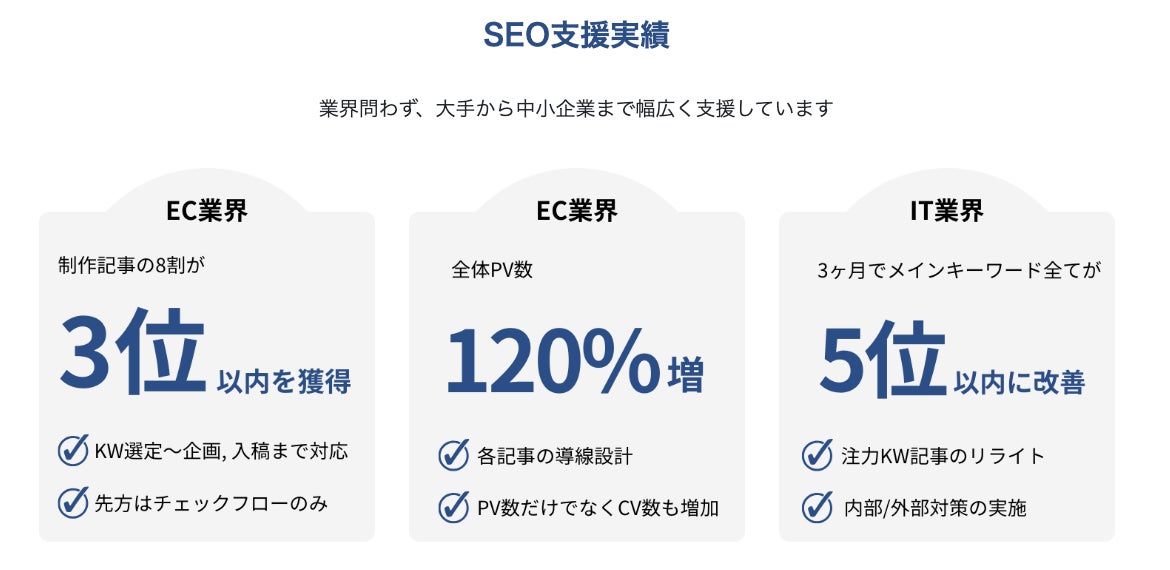Click the SEO支援実績 heading
This screenshot has height=570, width=1170.
[x=576, y=35]
